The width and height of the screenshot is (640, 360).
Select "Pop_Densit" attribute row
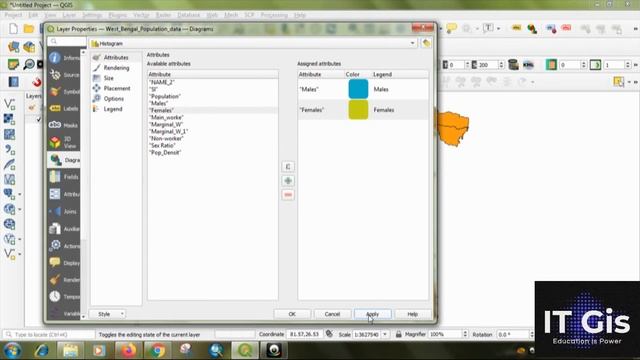213,152
